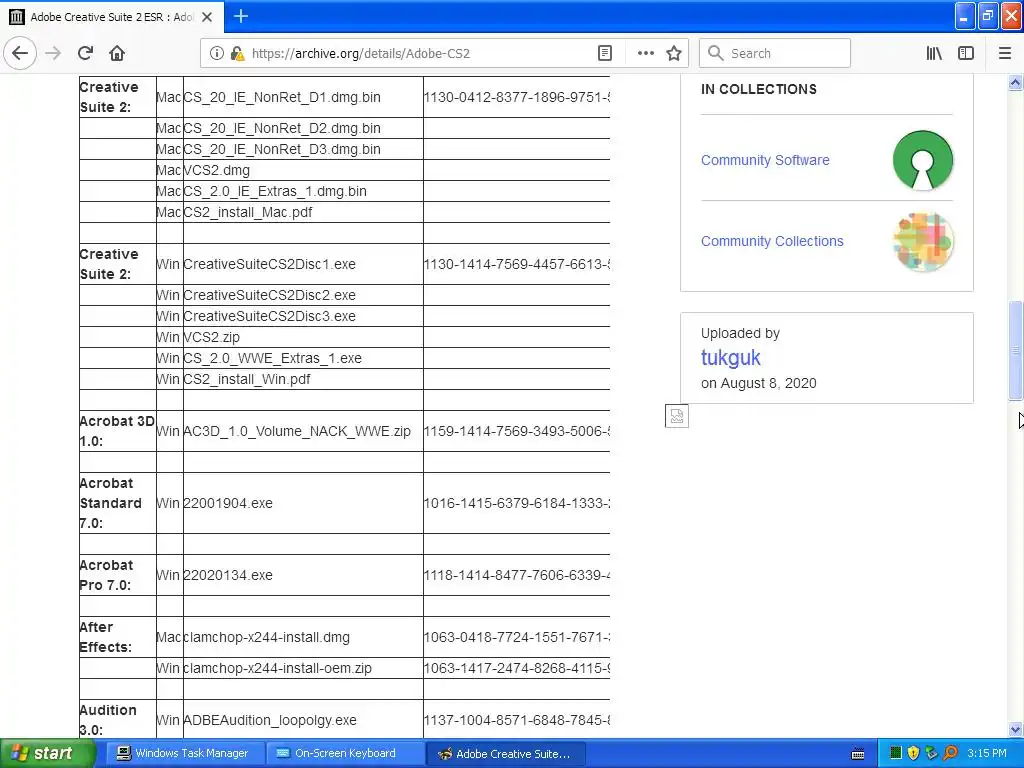Close the Adobe Creative Suite 2 tab
Screen dimensions: 1024x768
[207, 17]
